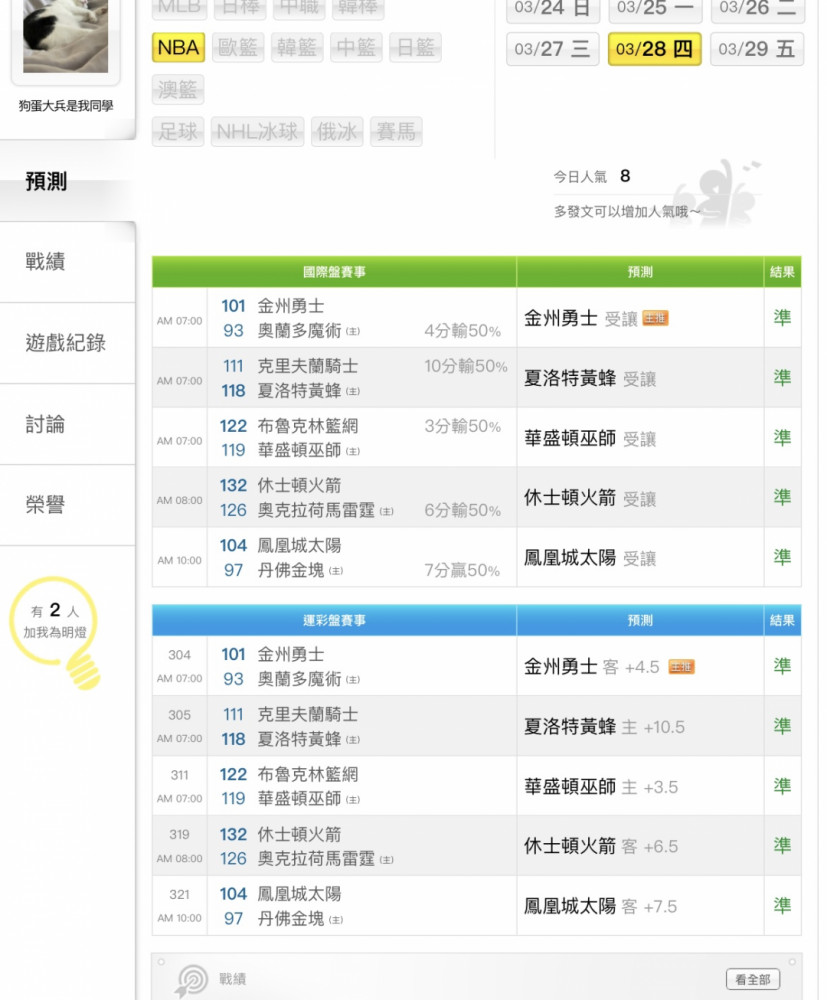Click the 10分輸50% spread text
The image size is (827, 1000).
click(x=465, y=366)
